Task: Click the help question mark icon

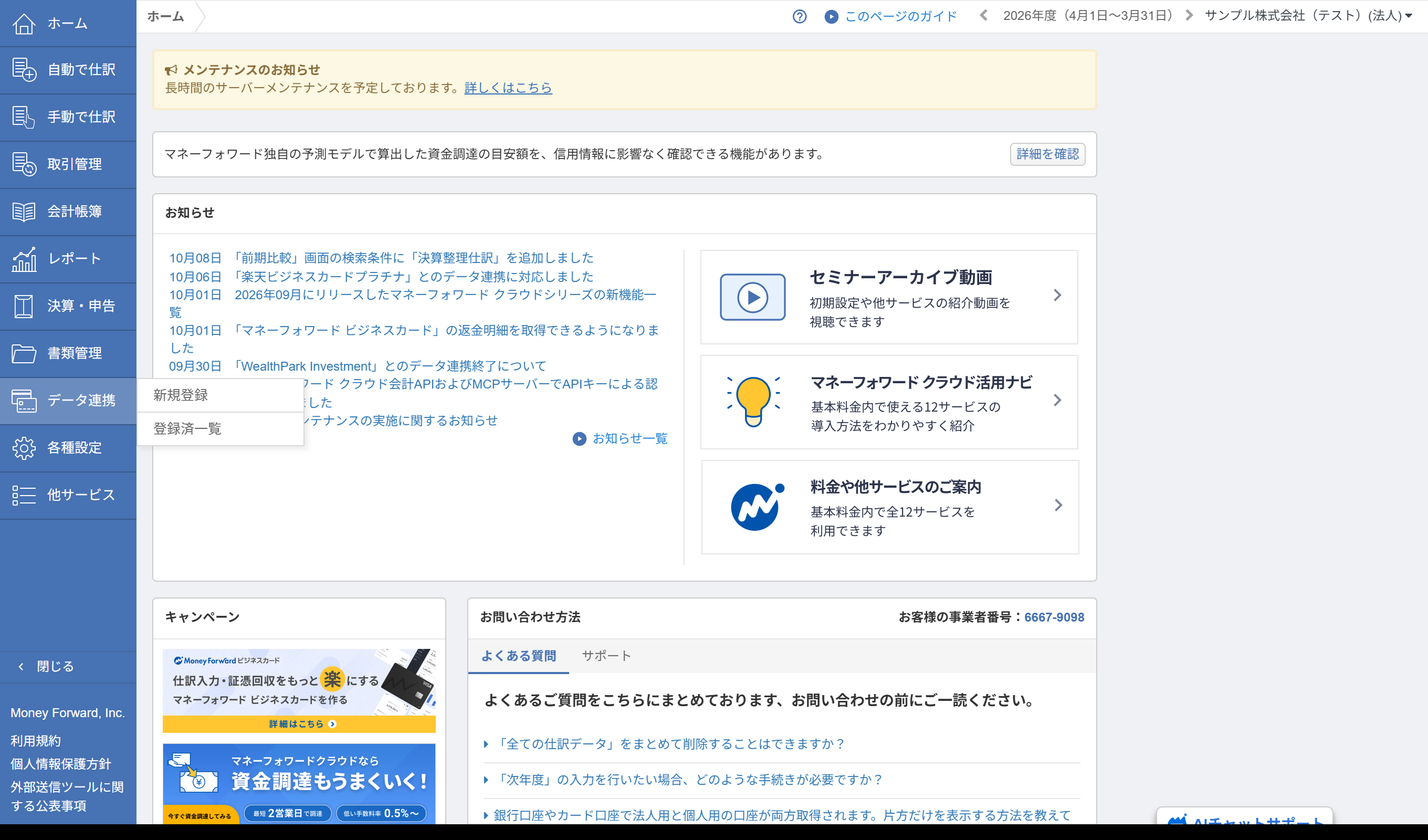Action: tap(799, 16)
